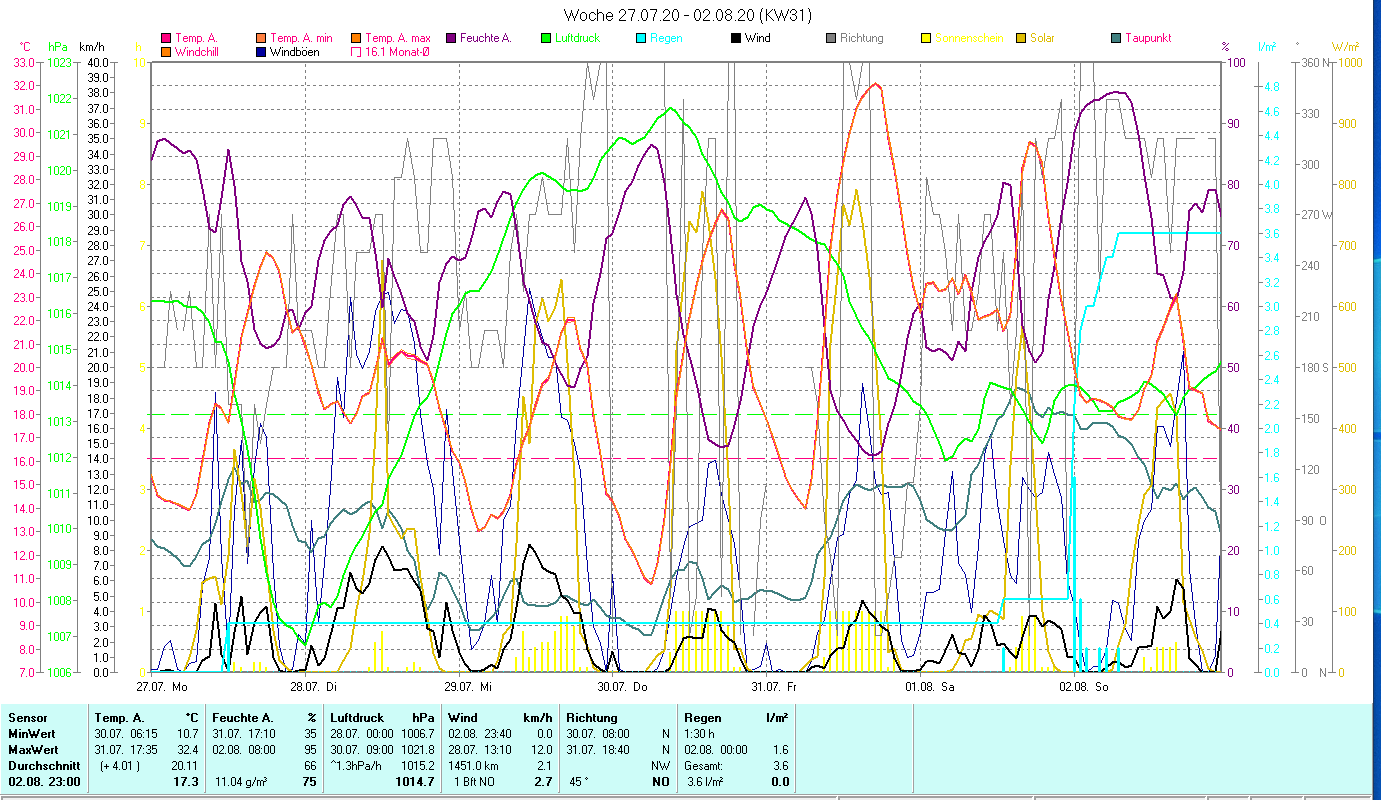The height and width of the screenshot is (800, 1381).
Task: Select the maximum wind value 12.0
Action: pyautogui.click(x=542, y=750)
